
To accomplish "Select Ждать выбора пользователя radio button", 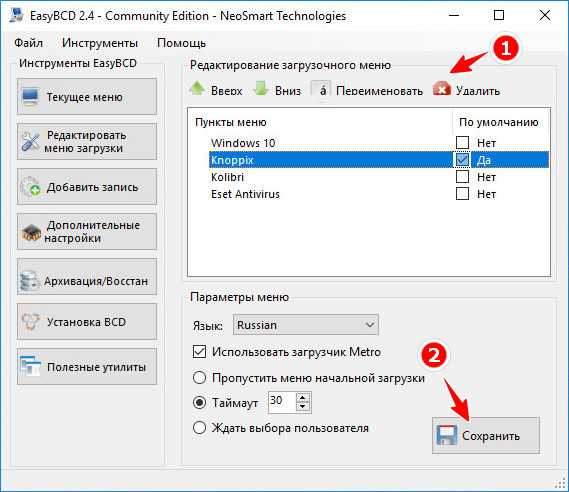I will coord(200,428).
